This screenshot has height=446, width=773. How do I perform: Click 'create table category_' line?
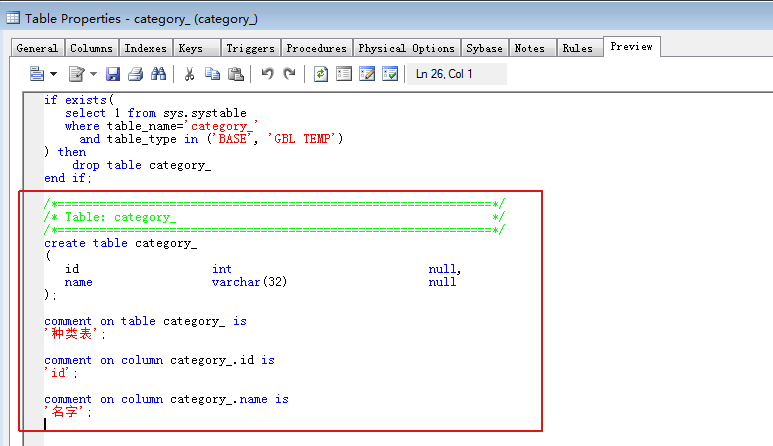coord(120,243)
